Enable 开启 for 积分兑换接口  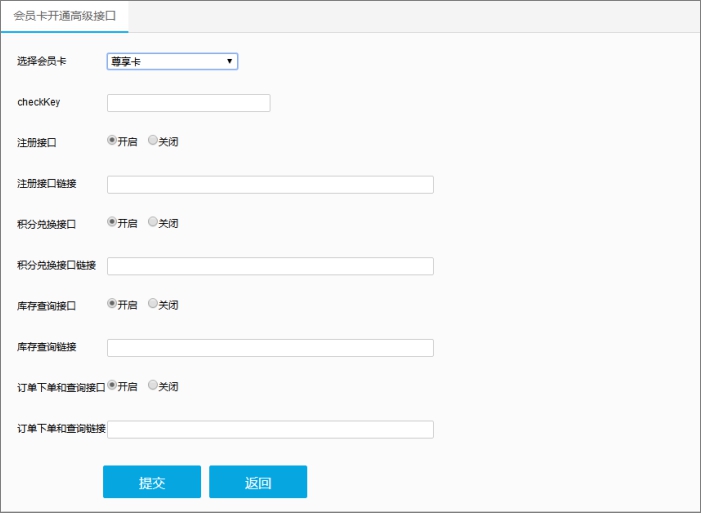coord(112,222)
